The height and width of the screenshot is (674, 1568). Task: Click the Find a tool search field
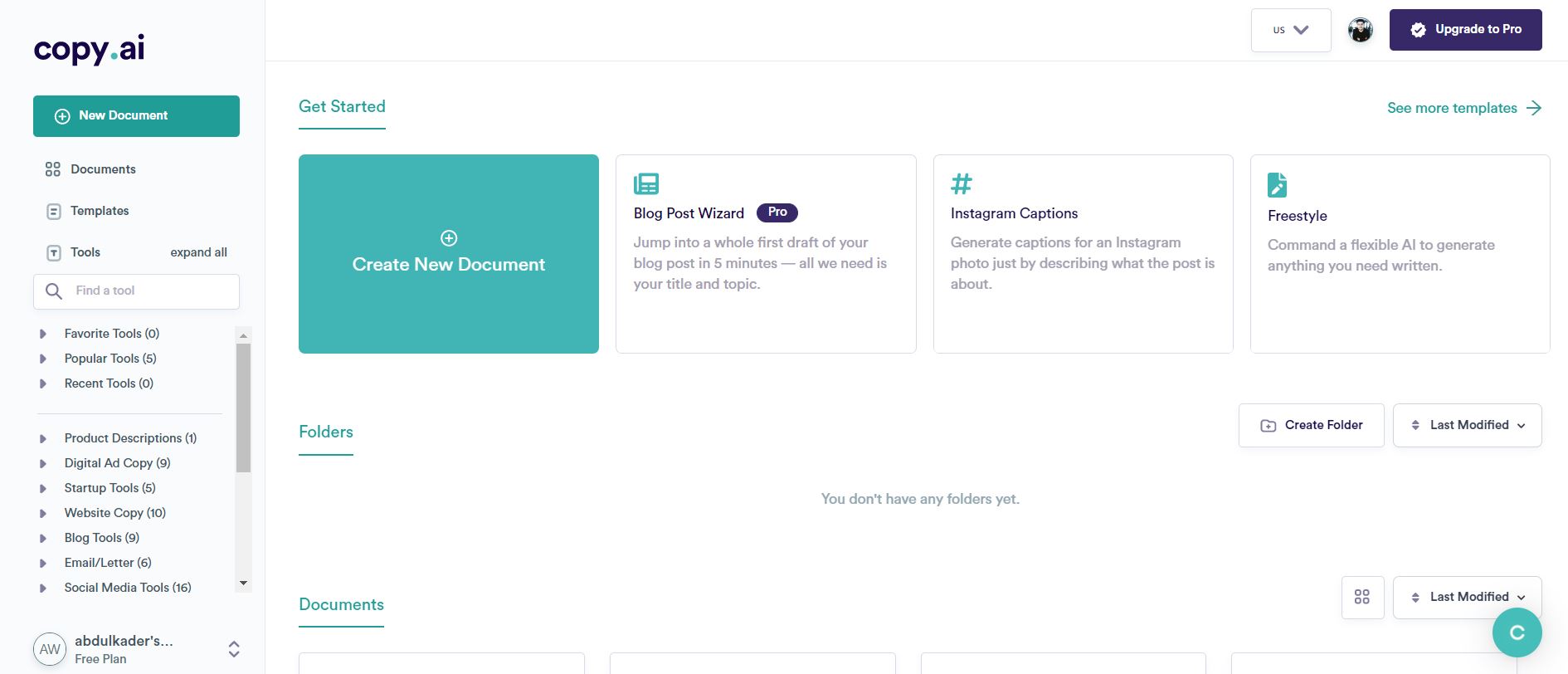point(136,291)
